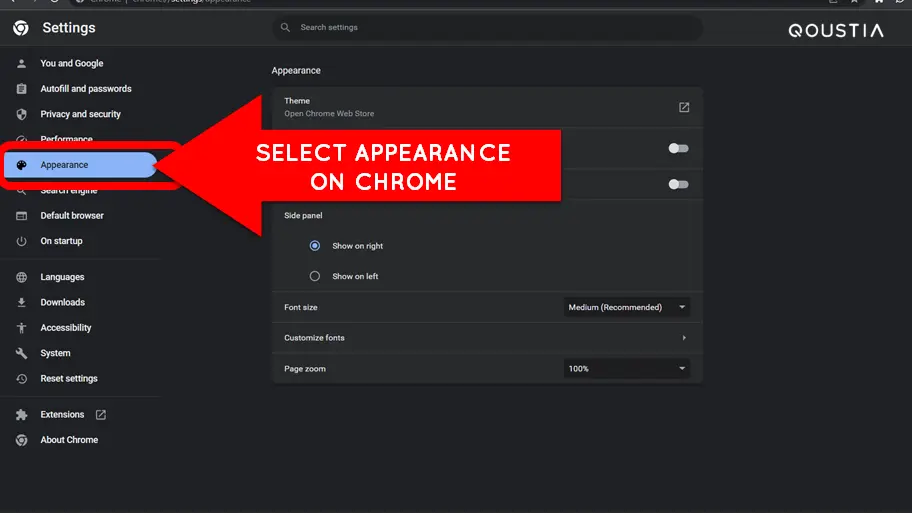Click the open-in-new icon on Theme row

pos(684,107)
